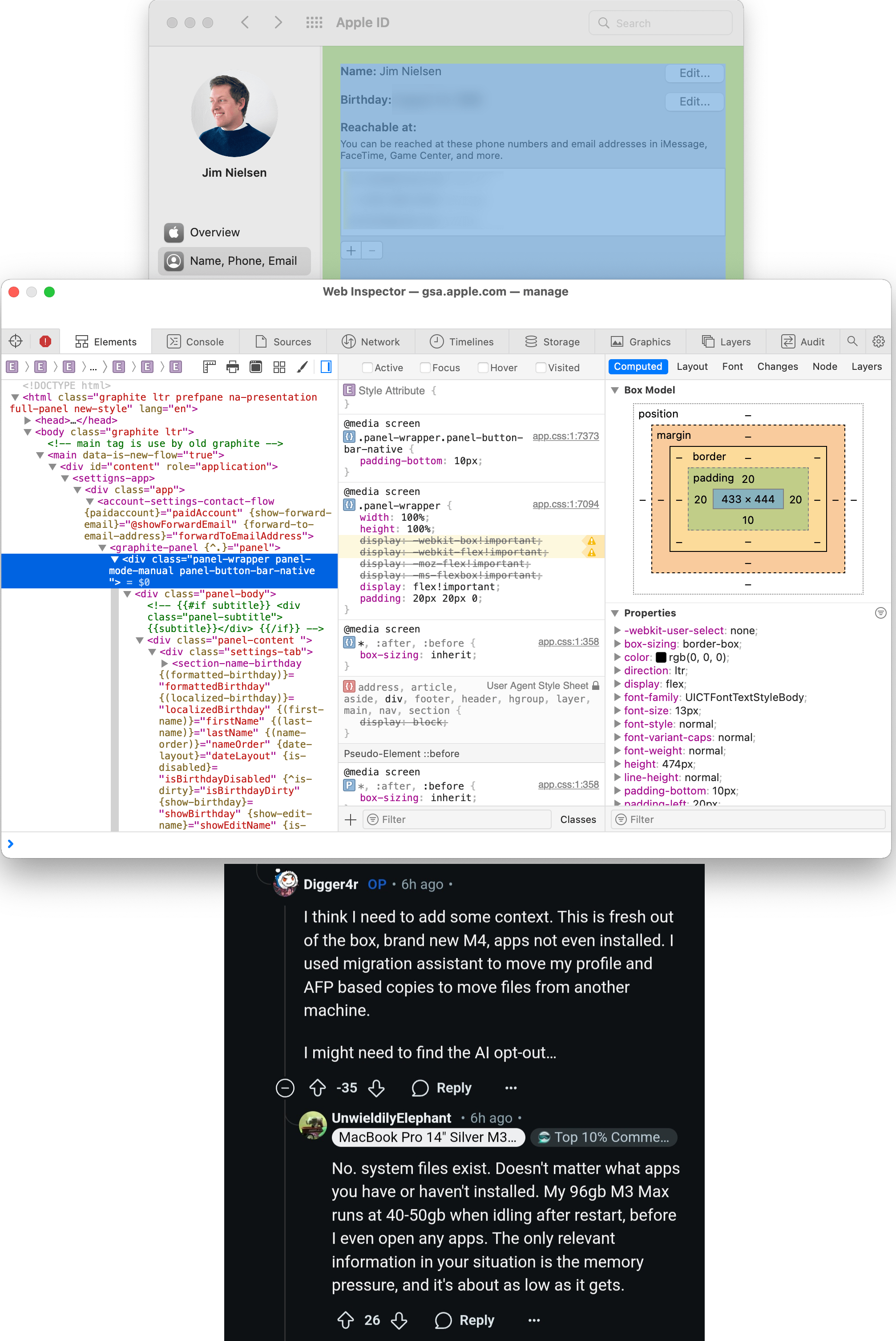Screen dimensions: 896x1341
Task: Click the paintbrush paint flashing icon
Action: click(x=302, y=367)
